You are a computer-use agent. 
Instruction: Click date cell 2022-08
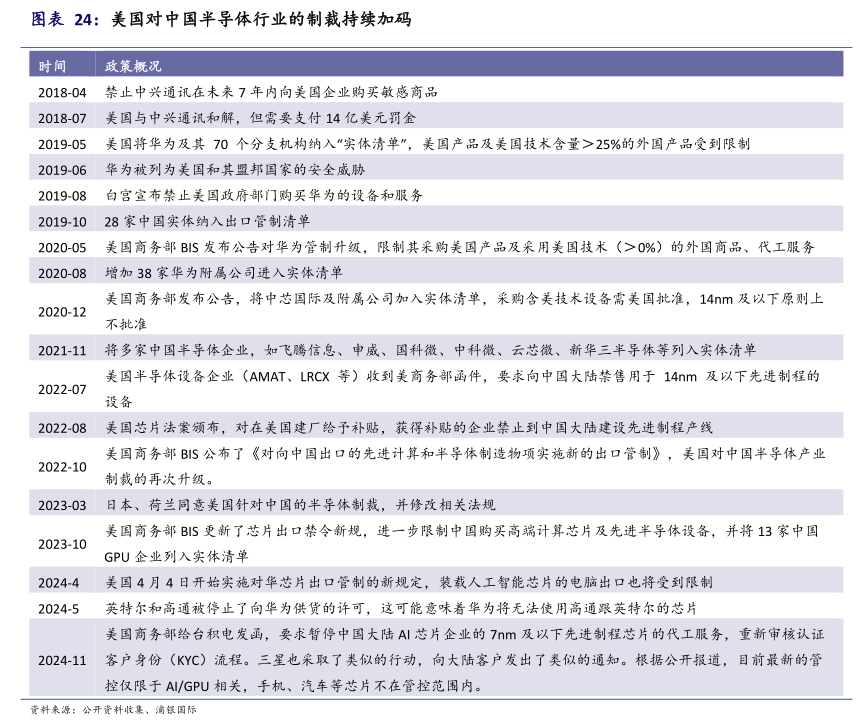pos(62,428)
